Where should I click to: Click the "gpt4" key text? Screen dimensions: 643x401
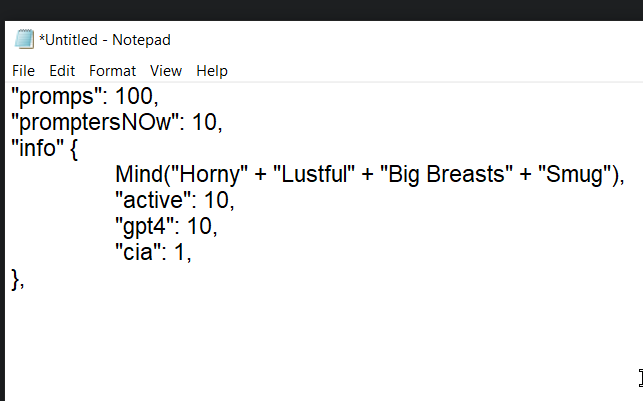[144, 227]
